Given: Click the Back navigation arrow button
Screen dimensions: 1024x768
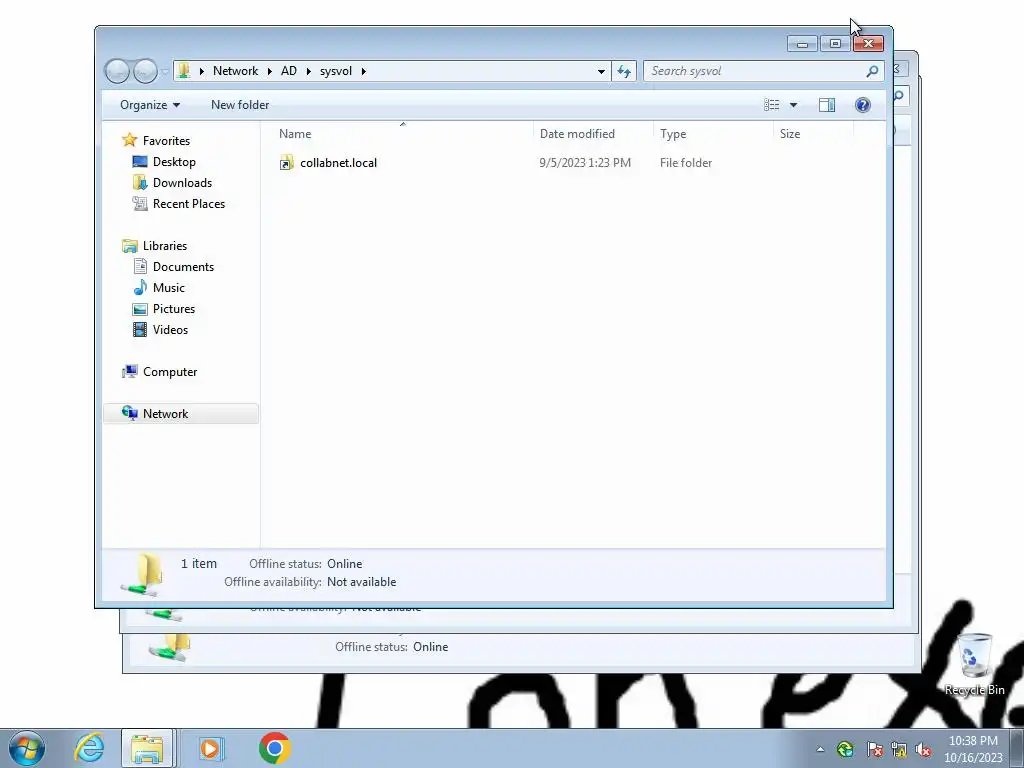Looking at the screenshot, I should point(117,71).
